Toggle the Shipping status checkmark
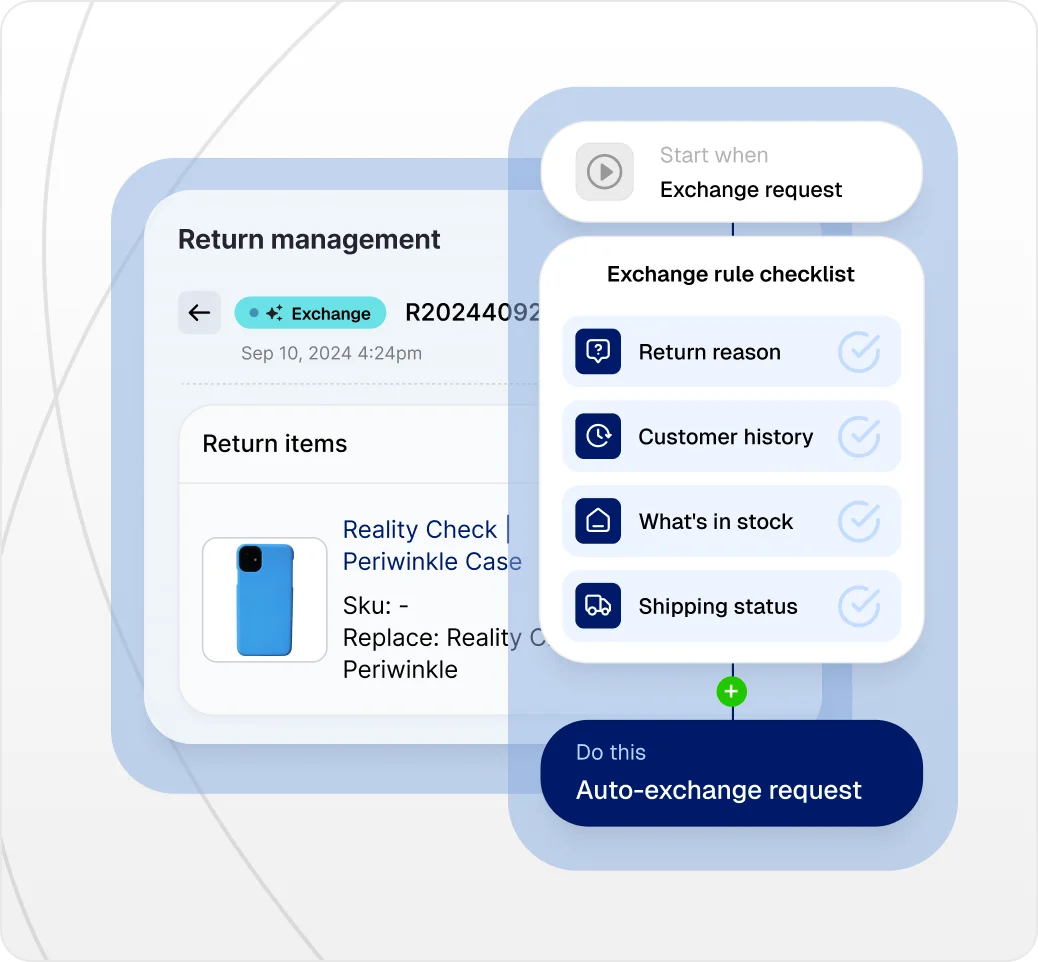Viewport: 1038px width, 962px height. 859,606
